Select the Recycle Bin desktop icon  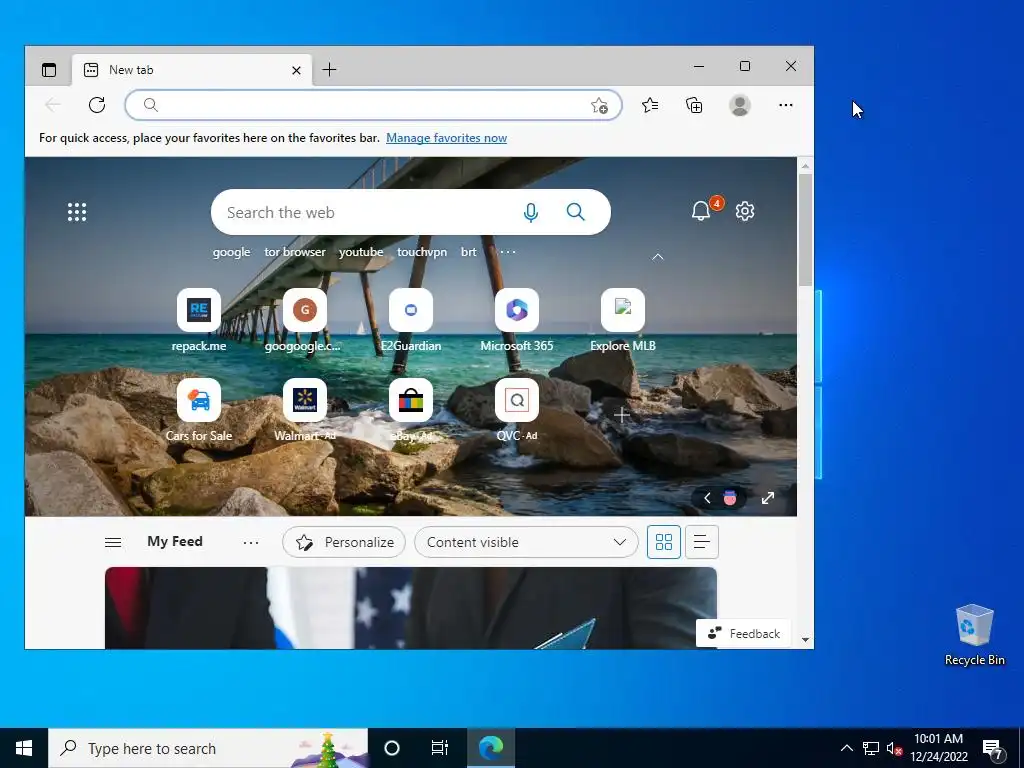pyautogui.click(x=974, y=635)
